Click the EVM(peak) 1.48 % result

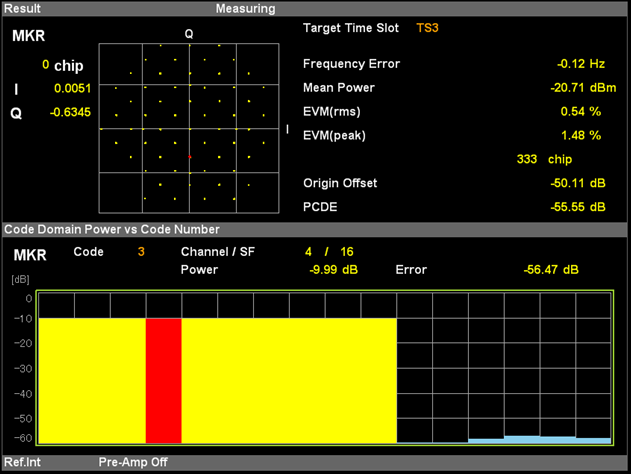point(580,135)
